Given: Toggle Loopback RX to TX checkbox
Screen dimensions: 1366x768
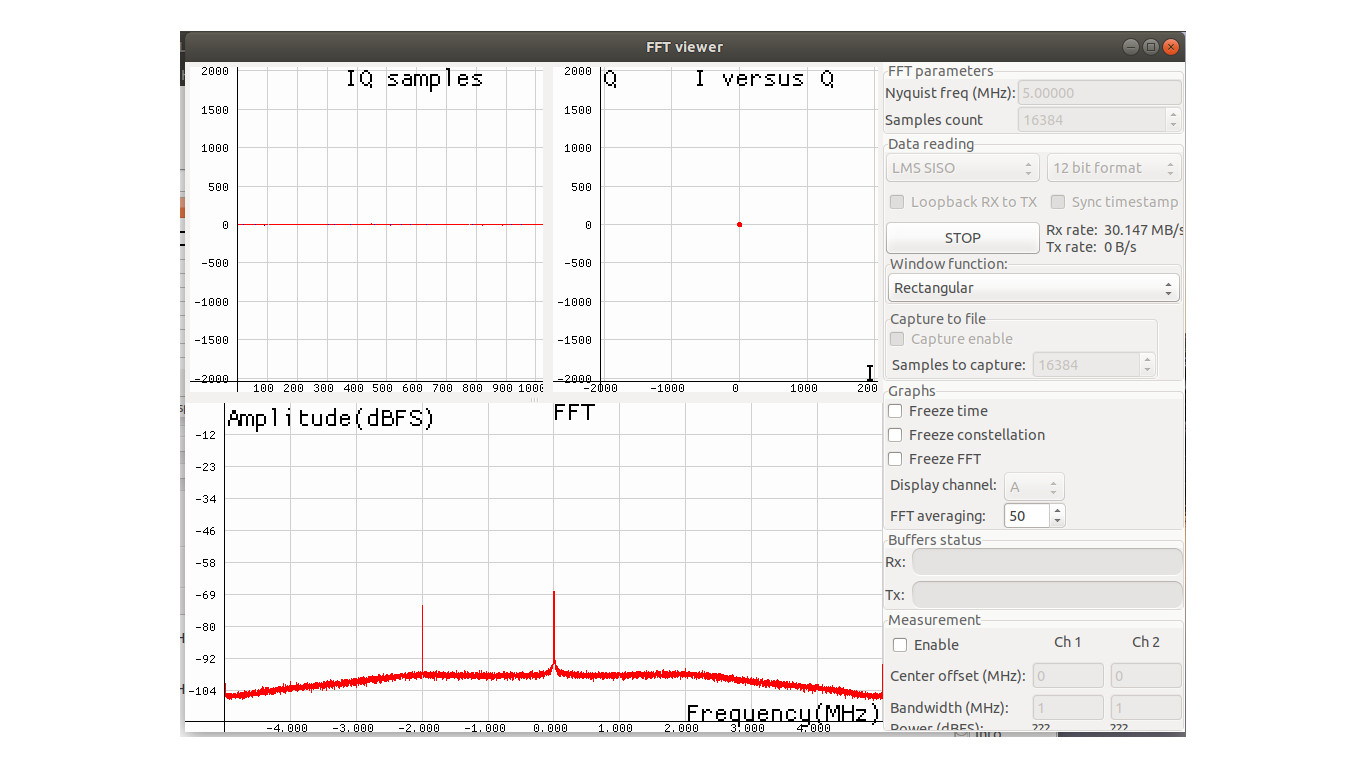Looking at the screenshot, I should coord(897,202).
